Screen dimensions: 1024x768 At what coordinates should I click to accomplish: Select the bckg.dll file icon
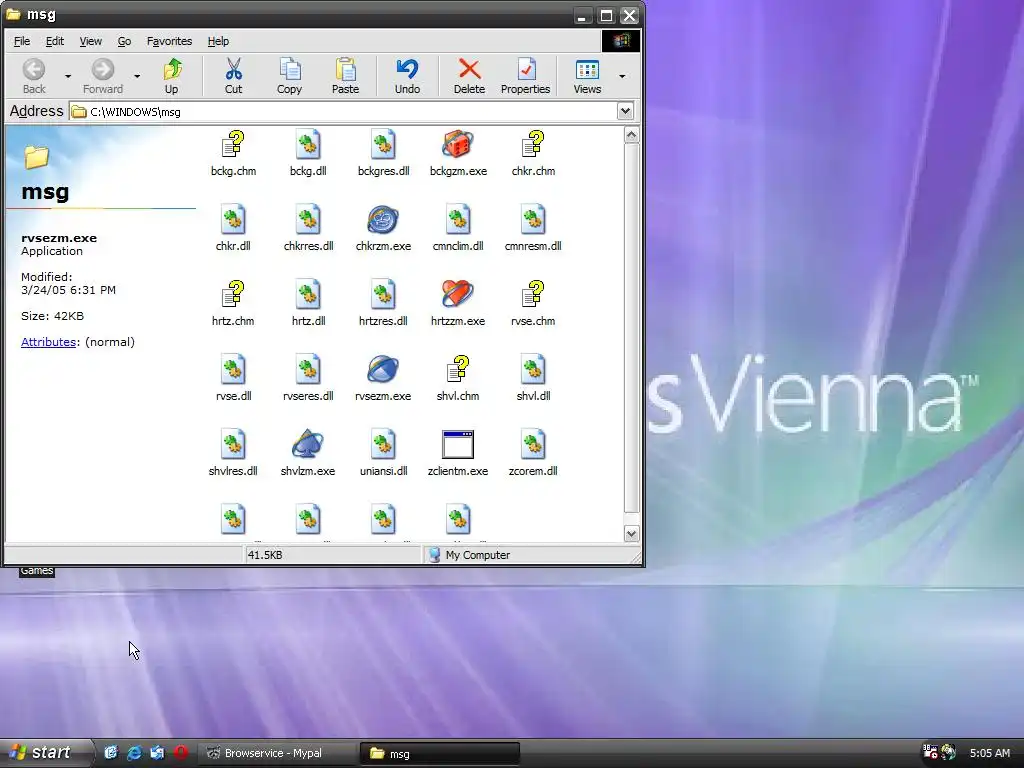(308, 144)
